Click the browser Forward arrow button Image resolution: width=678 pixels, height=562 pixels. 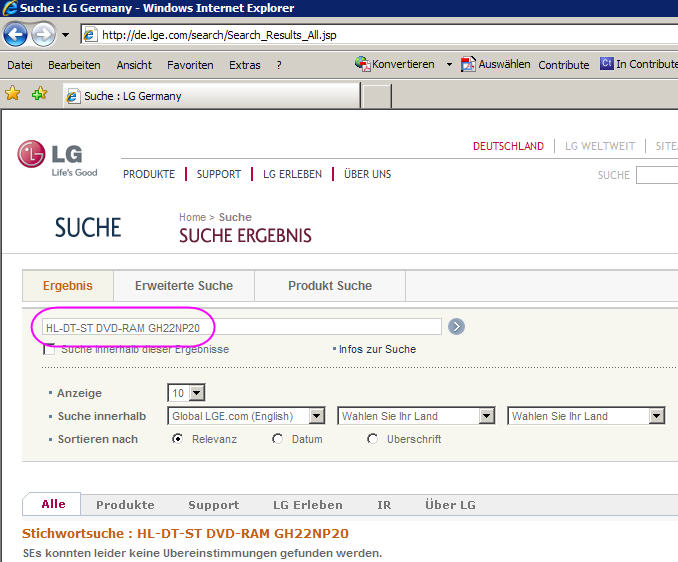coord(43,35)
